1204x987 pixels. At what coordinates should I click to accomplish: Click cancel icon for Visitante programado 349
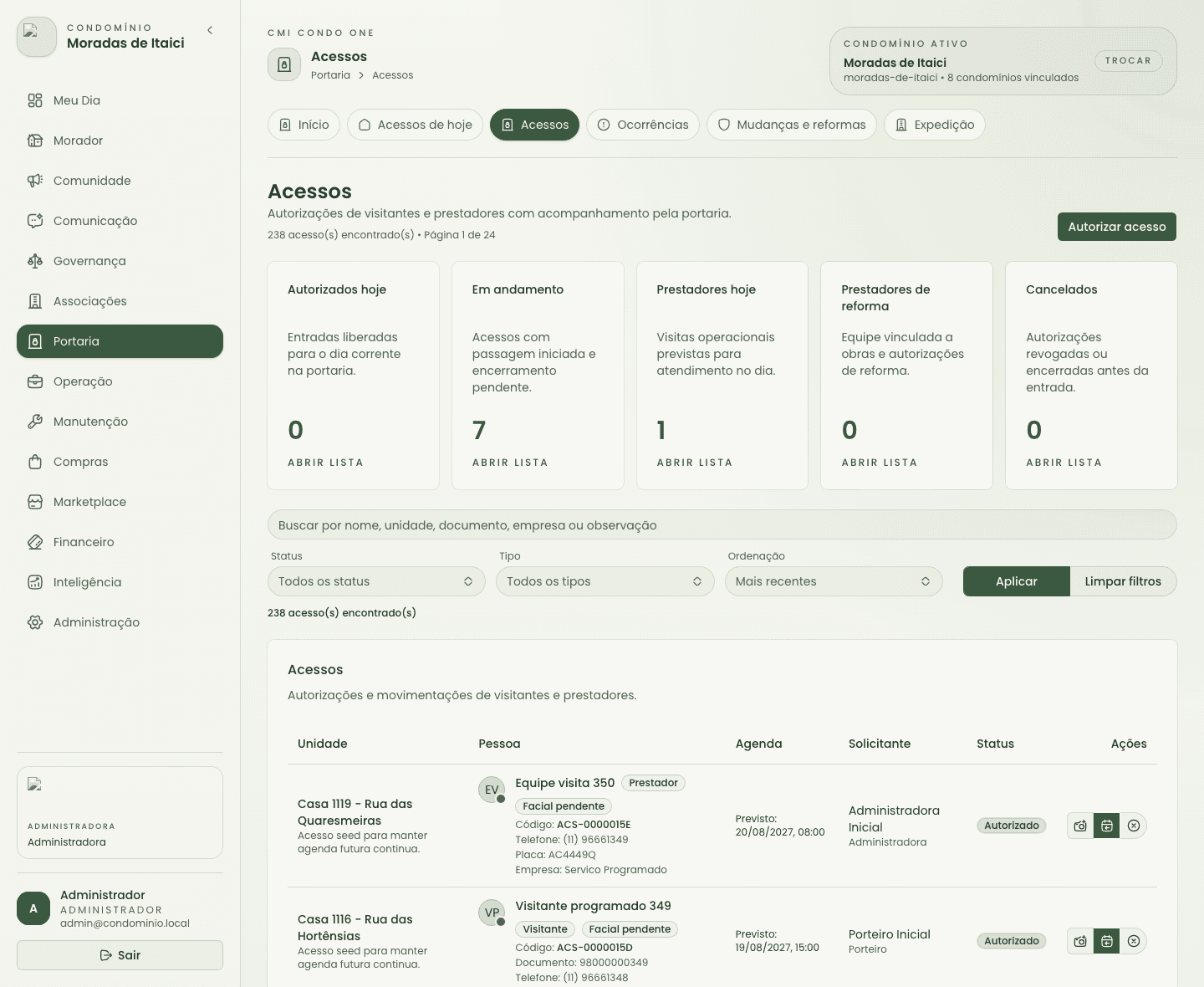1134,941
